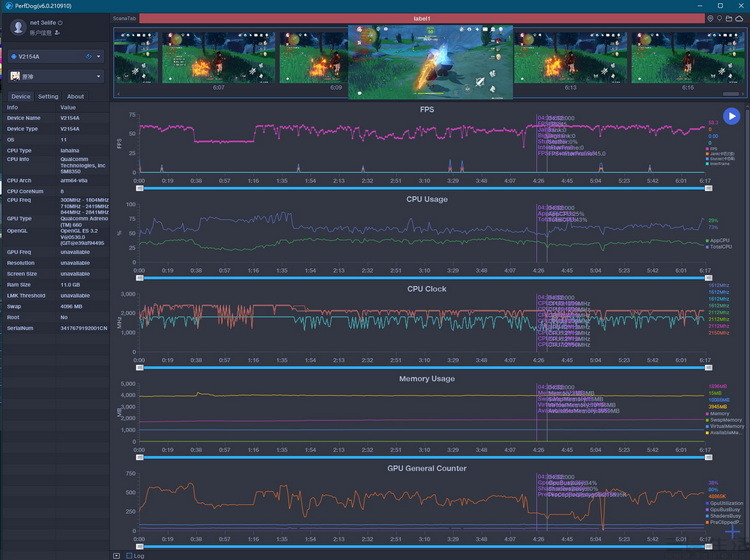Image resolution: width=750 pixels, height=560 pixels.
Task: Click the add chart plus icon at bottom right
Action: (732, 531)
